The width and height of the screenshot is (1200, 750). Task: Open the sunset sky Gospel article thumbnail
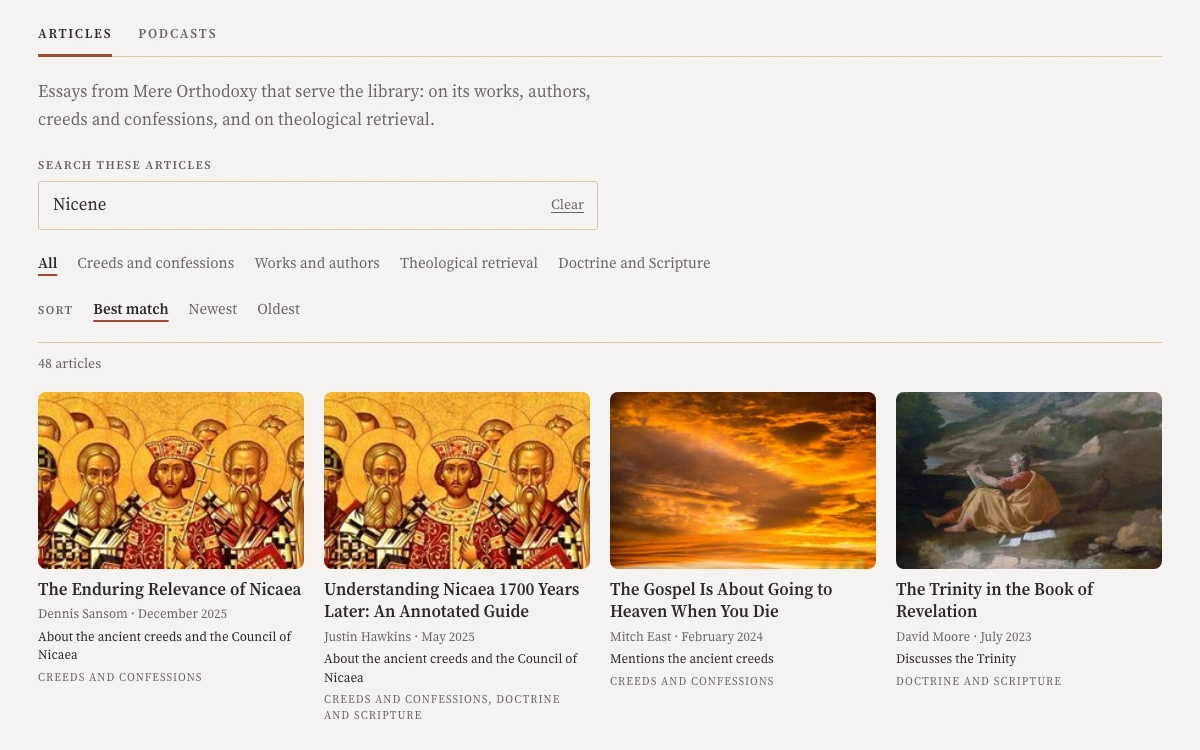743,480
